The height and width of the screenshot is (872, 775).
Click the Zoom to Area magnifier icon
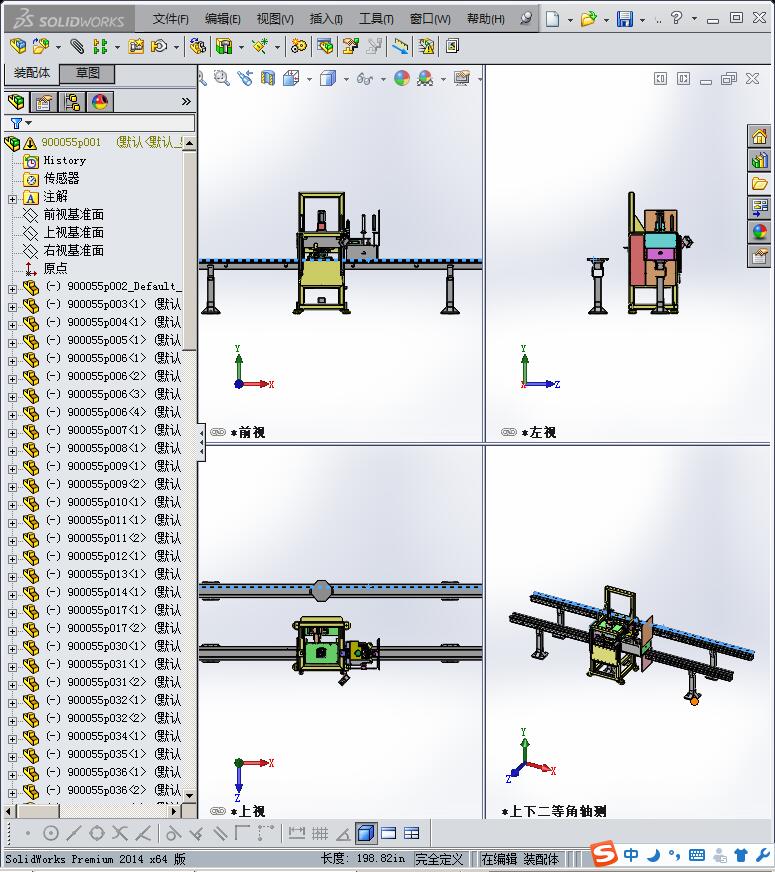[x=222, y=78]
